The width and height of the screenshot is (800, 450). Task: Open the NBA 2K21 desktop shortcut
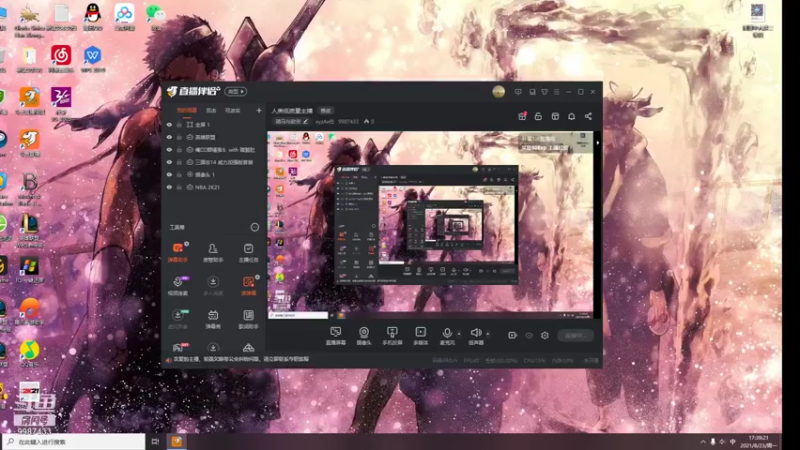(31, 397)
